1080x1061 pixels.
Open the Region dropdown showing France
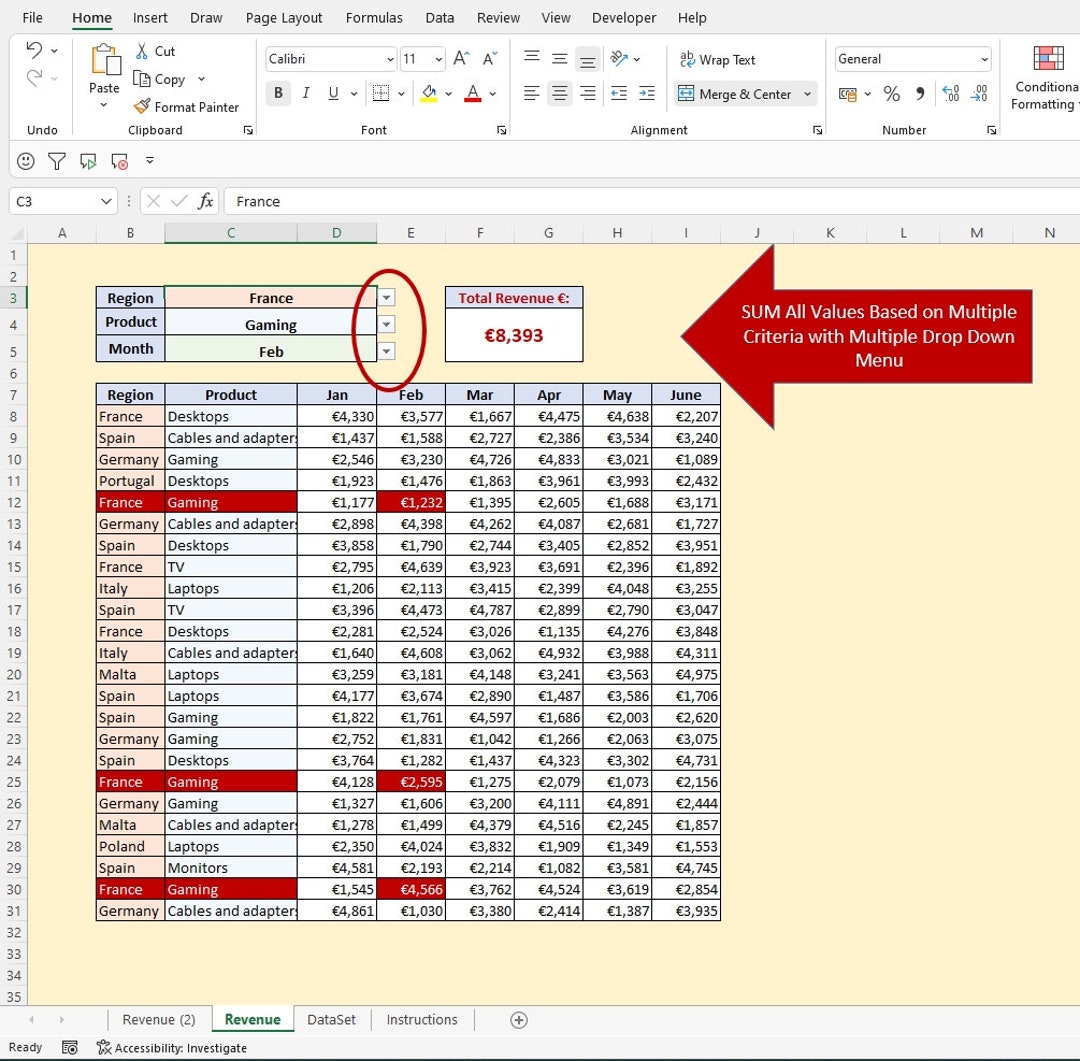[386, 297]
